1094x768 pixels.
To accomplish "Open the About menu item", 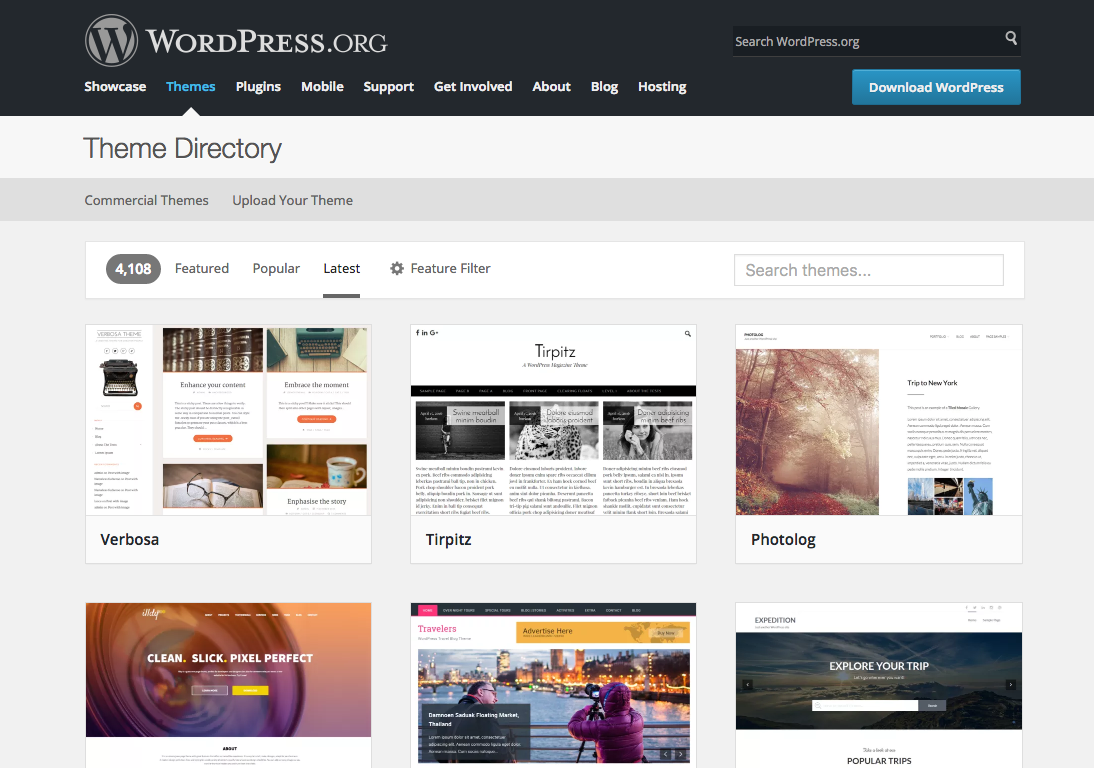I will tap(551, 86).
